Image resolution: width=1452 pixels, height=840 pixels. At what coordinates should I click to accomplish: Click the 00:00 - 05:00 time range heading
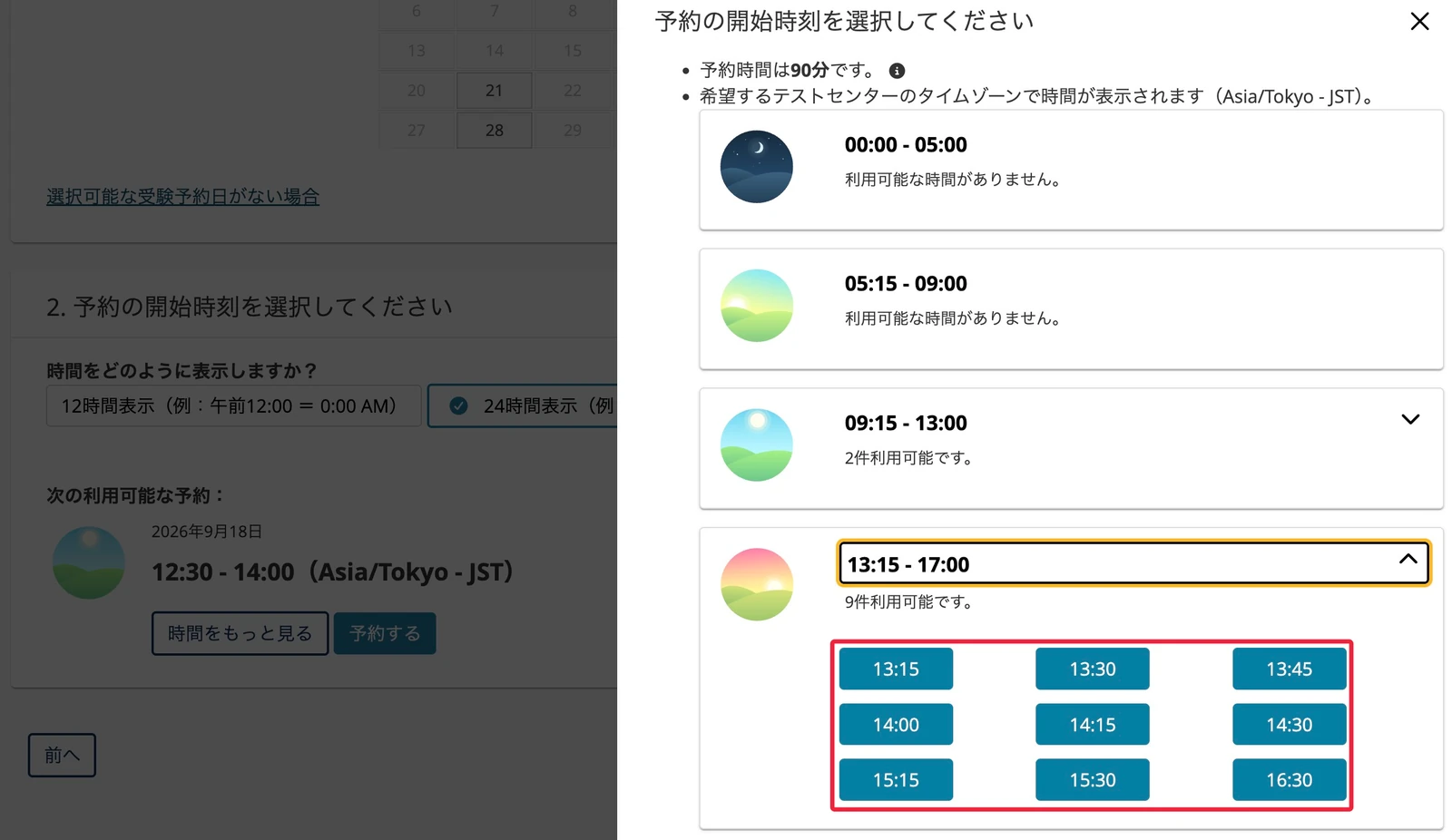[x=906, y=145]
